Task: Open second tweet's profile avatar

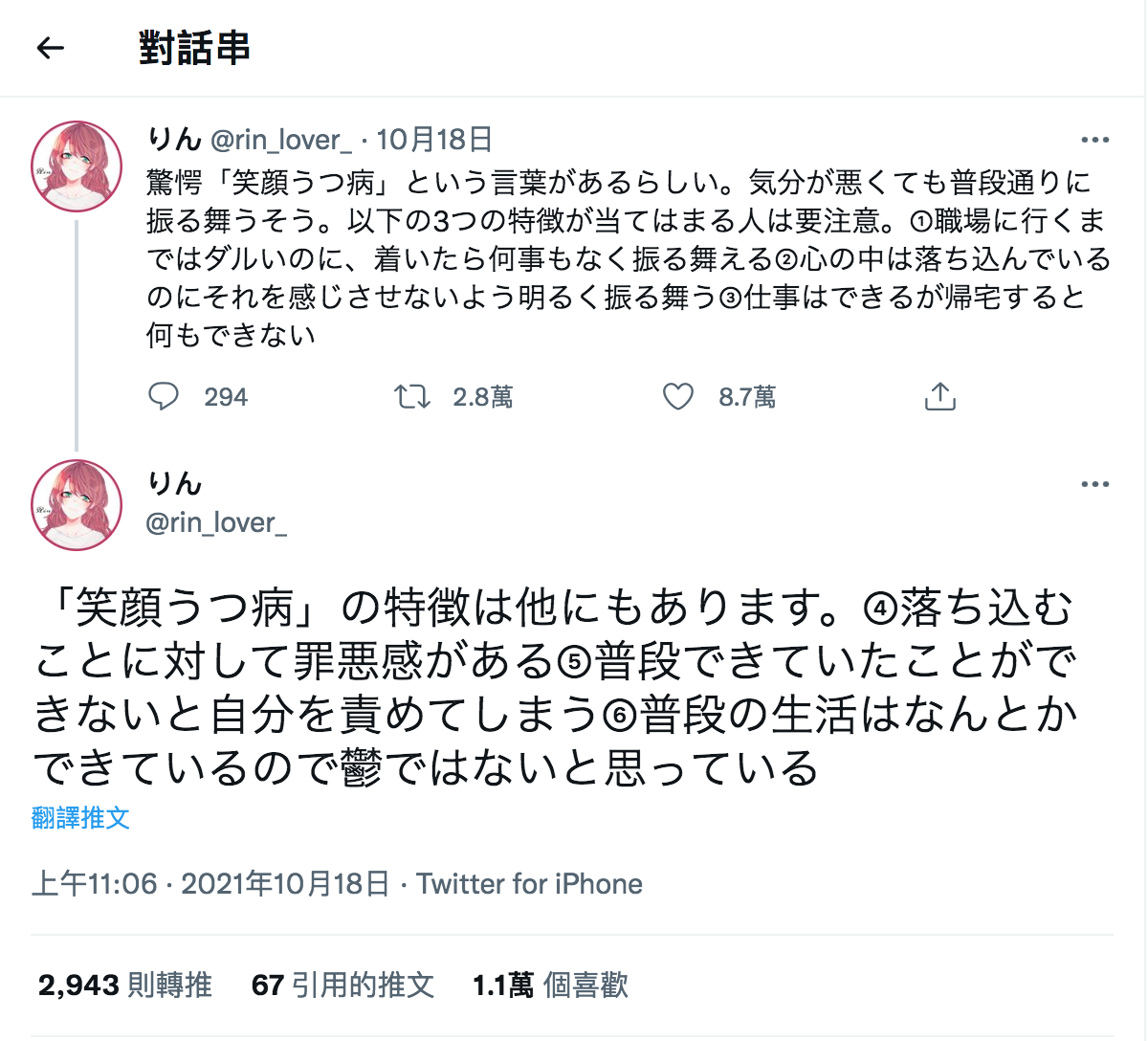Action: [77, 505]
